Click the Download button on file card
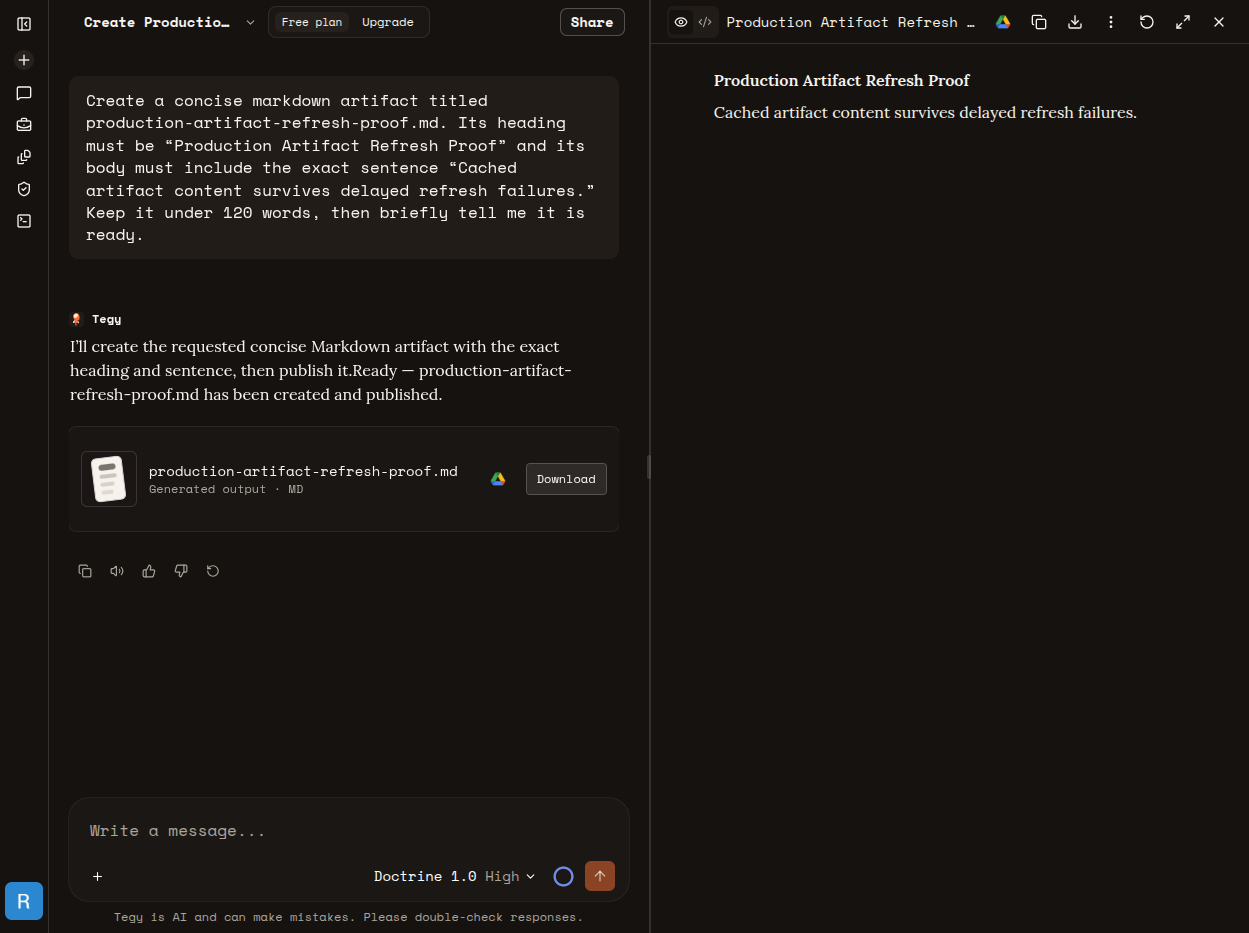This screenshot has width=1249, height=933. [566, 479]
